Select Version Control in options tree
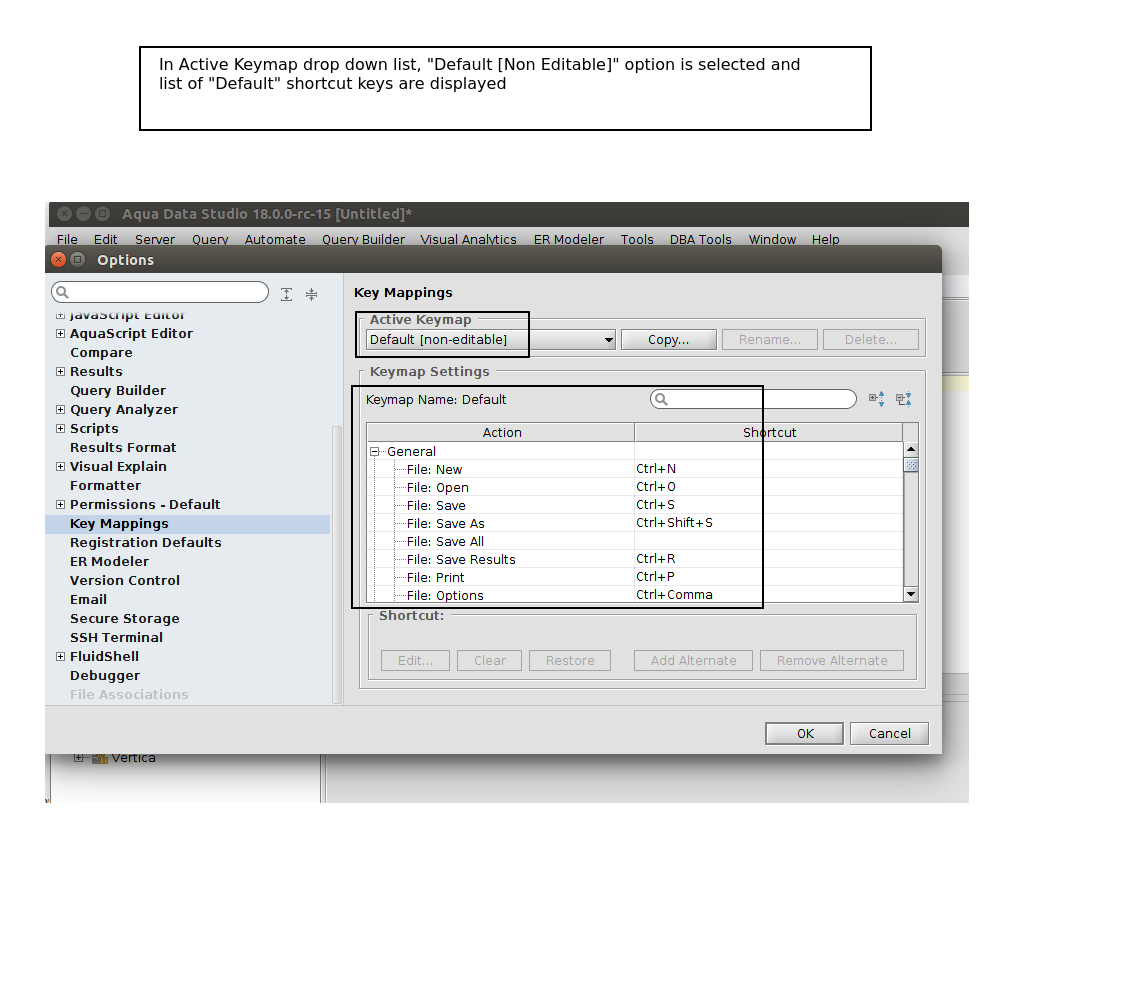The width and height of the screenshot is (1139, 992). [124, 580]
